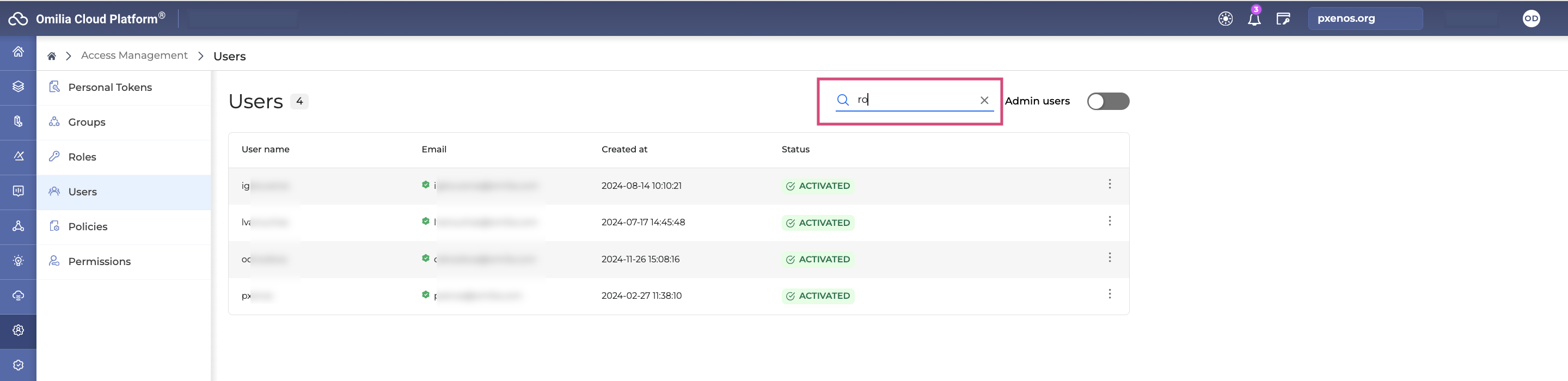
Task: Open actions menu for first user row
Action: click(1109, 185)
